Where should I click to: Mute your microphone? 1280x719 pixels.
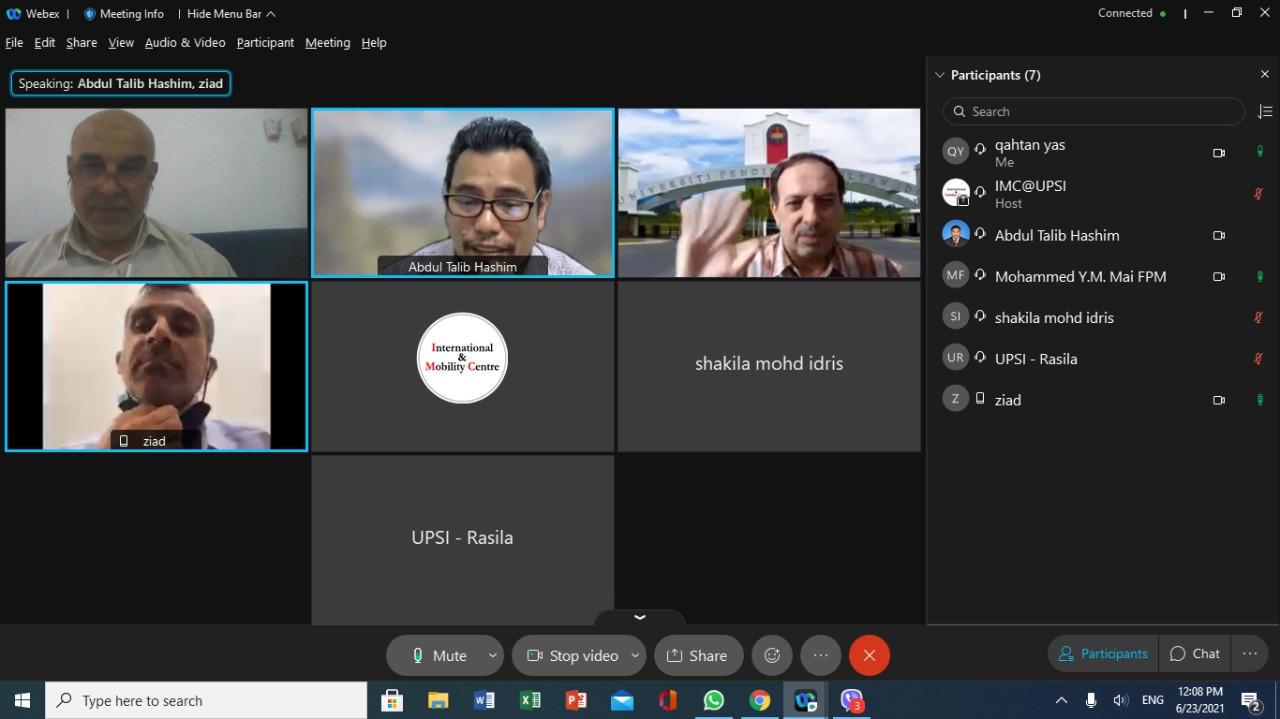pyautogui.click(x=440, y=655)
